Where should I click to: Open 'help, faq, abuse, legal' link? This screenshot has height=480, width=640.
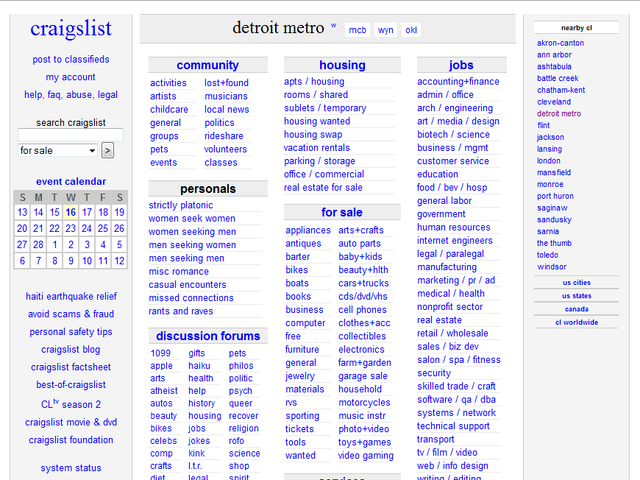[x=71, y=95]
